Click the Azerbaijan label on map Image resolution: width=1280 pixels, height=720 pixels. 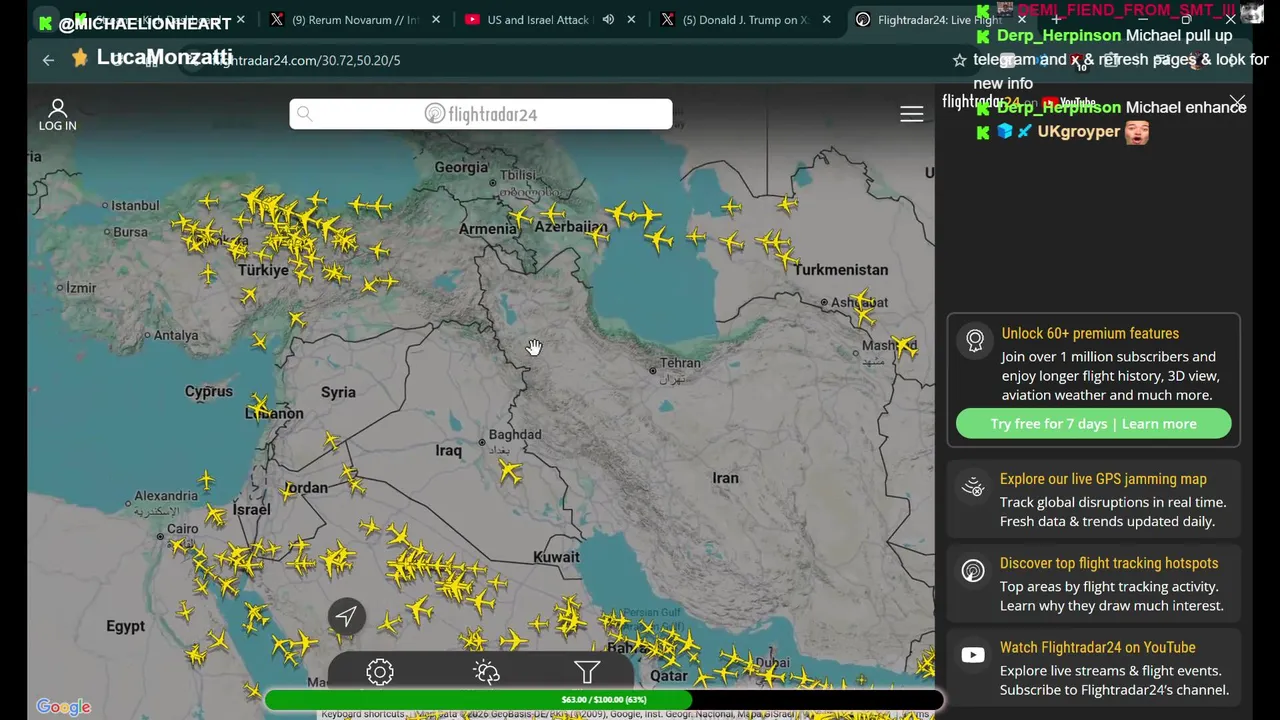click(x=571, y=226)
